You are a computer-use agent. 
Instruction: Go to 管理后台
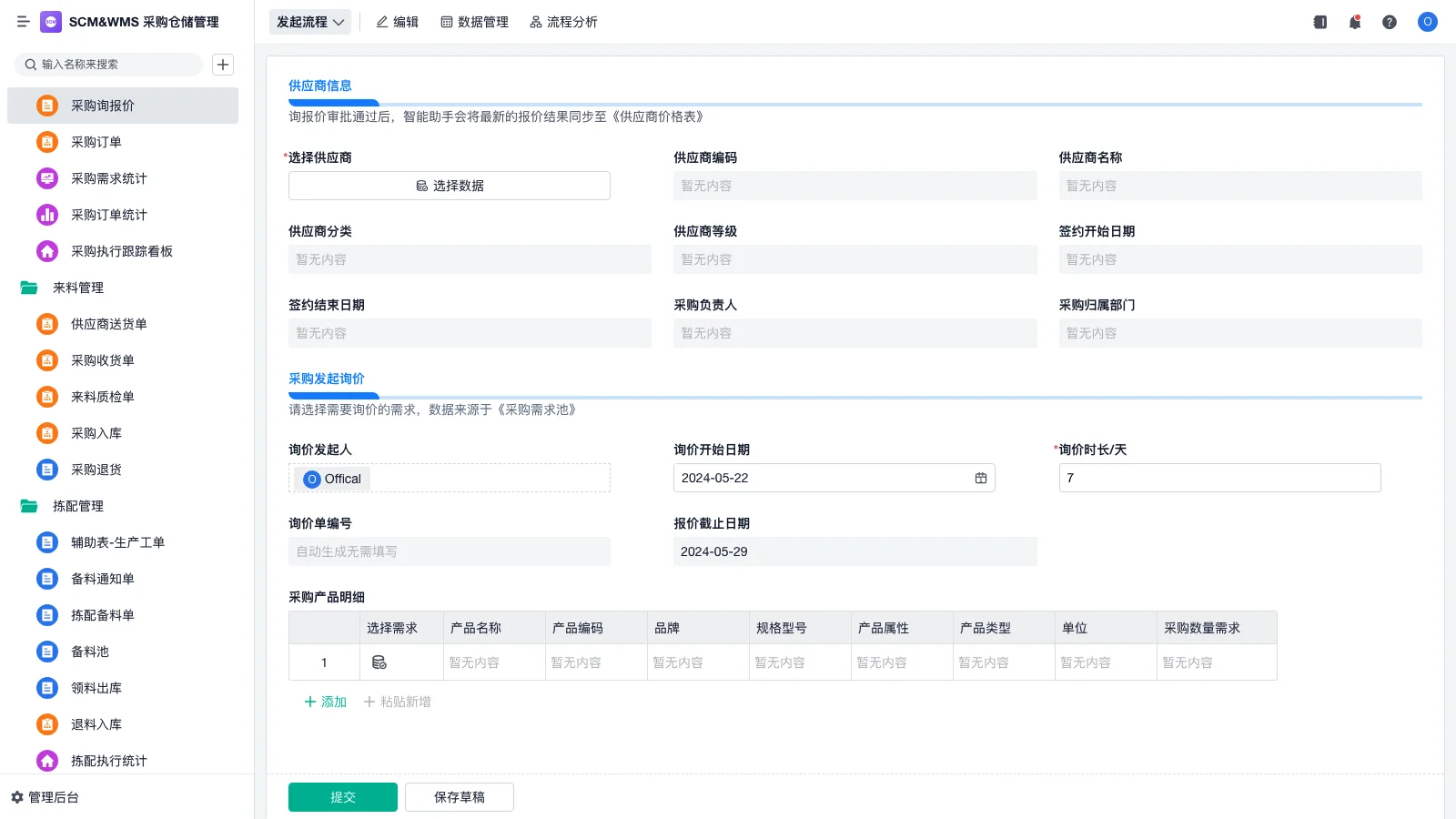(x=45, y=797)
